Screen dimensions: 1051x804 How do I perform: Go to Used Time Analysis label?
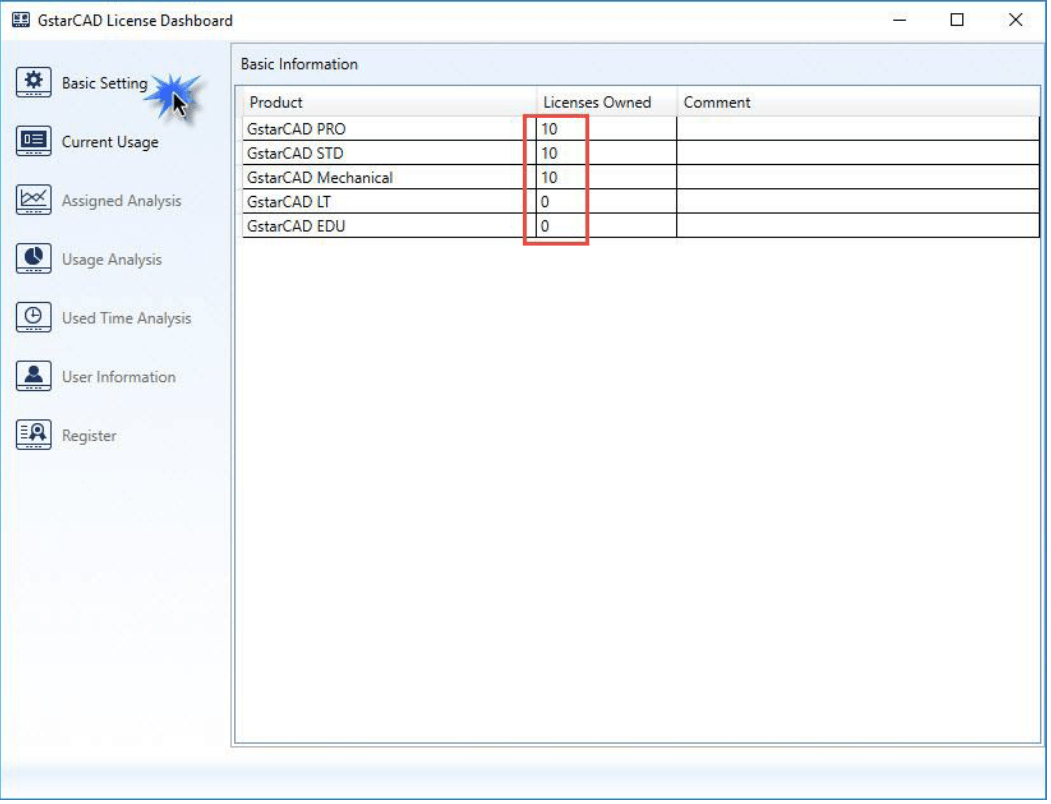pos(127,318)
